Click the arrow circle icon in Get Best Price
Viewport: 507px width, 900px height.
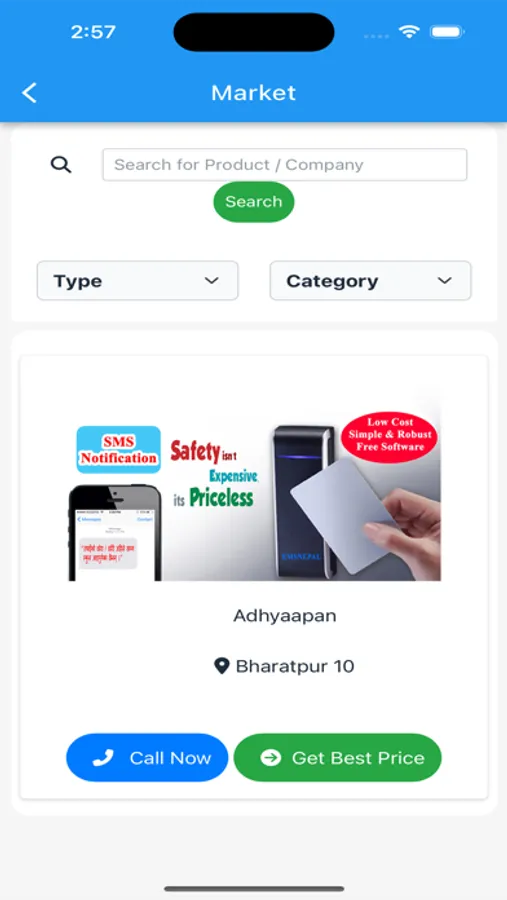click(270, 758)
